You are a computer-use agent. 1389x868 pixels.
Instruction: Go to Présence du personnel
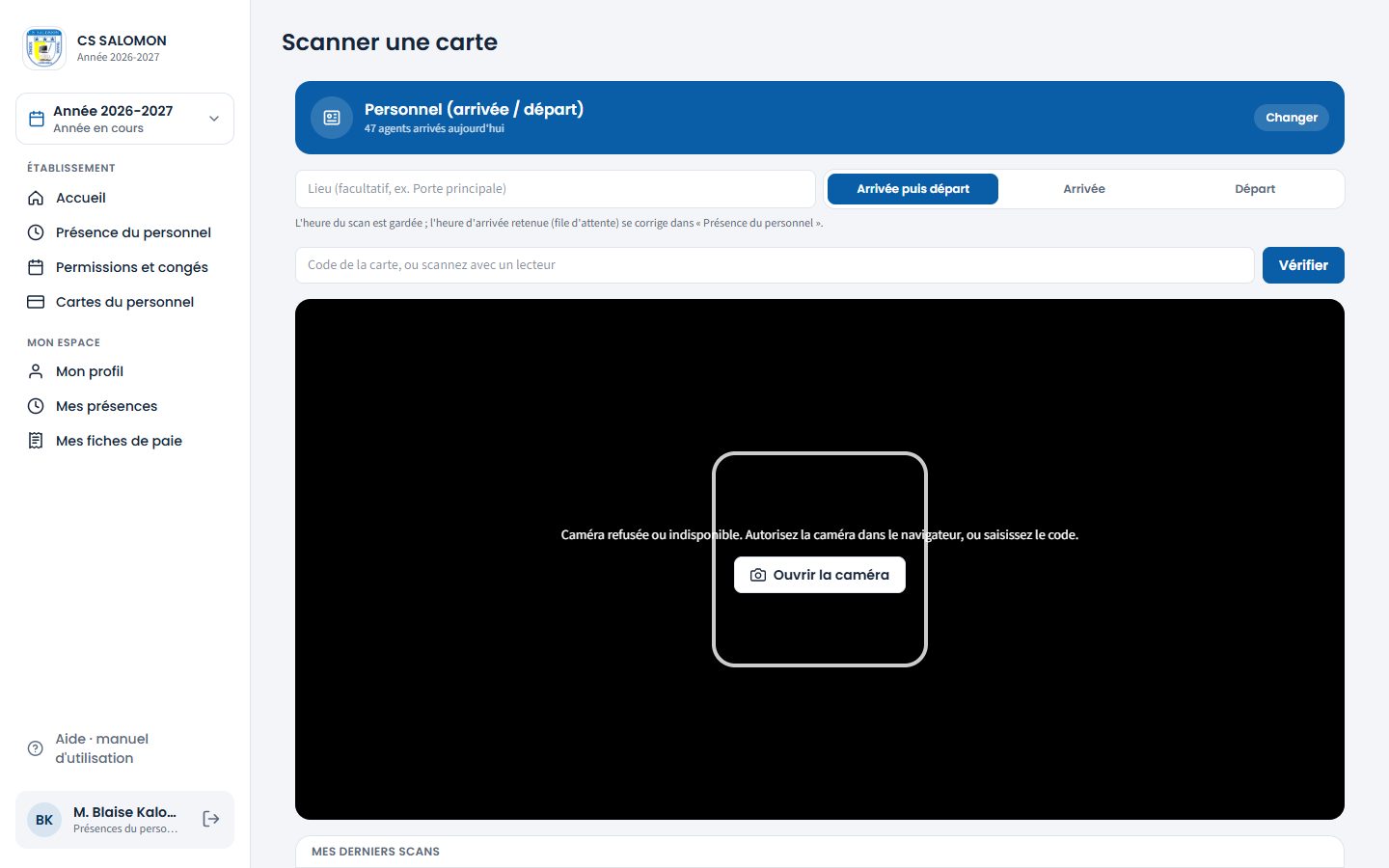(124, 232)
